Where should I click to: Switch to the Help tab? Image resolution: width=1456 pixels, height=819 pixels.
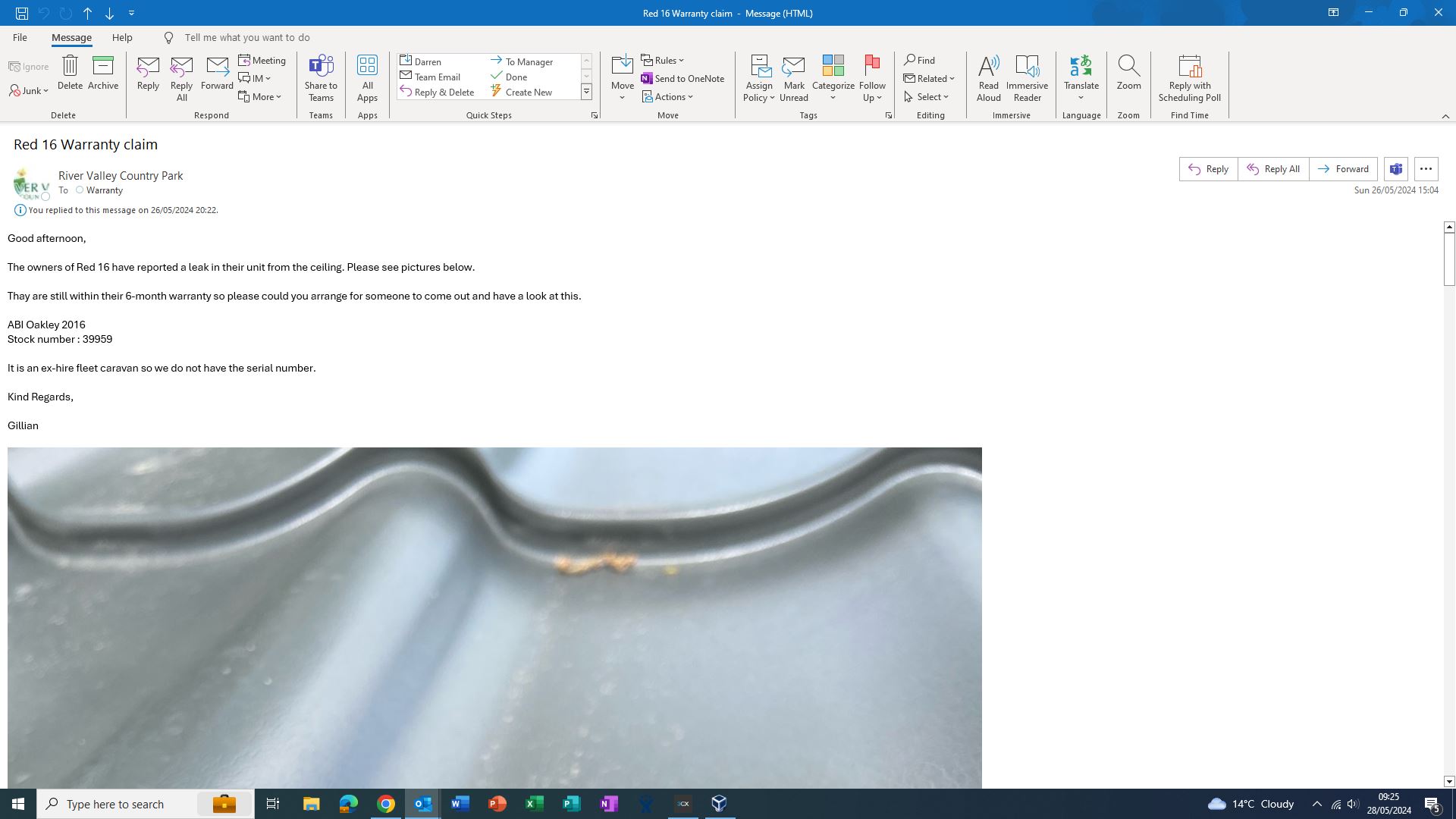pyautogui.click(x=122, y=37)
